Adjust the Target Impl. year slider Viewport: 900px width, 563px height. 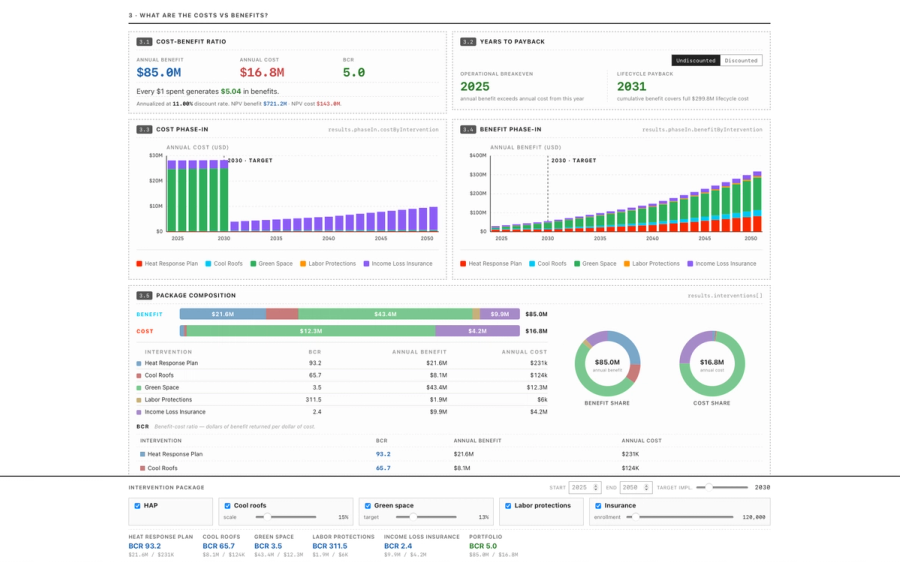pyautogui.click(x=721, y=487)
